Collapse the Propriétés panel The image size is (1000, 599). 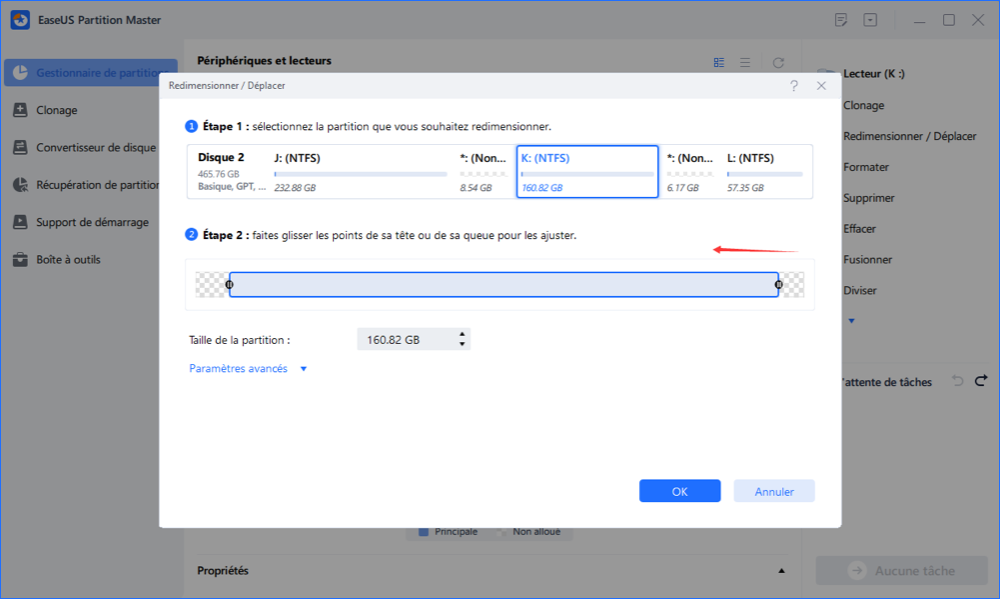pos(781,570)
